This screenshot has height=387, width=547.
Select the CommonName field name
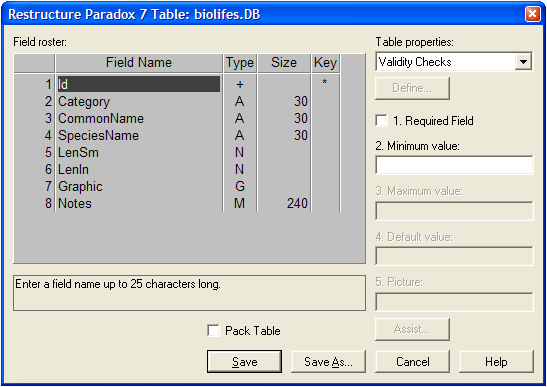(x=101, y=118)
